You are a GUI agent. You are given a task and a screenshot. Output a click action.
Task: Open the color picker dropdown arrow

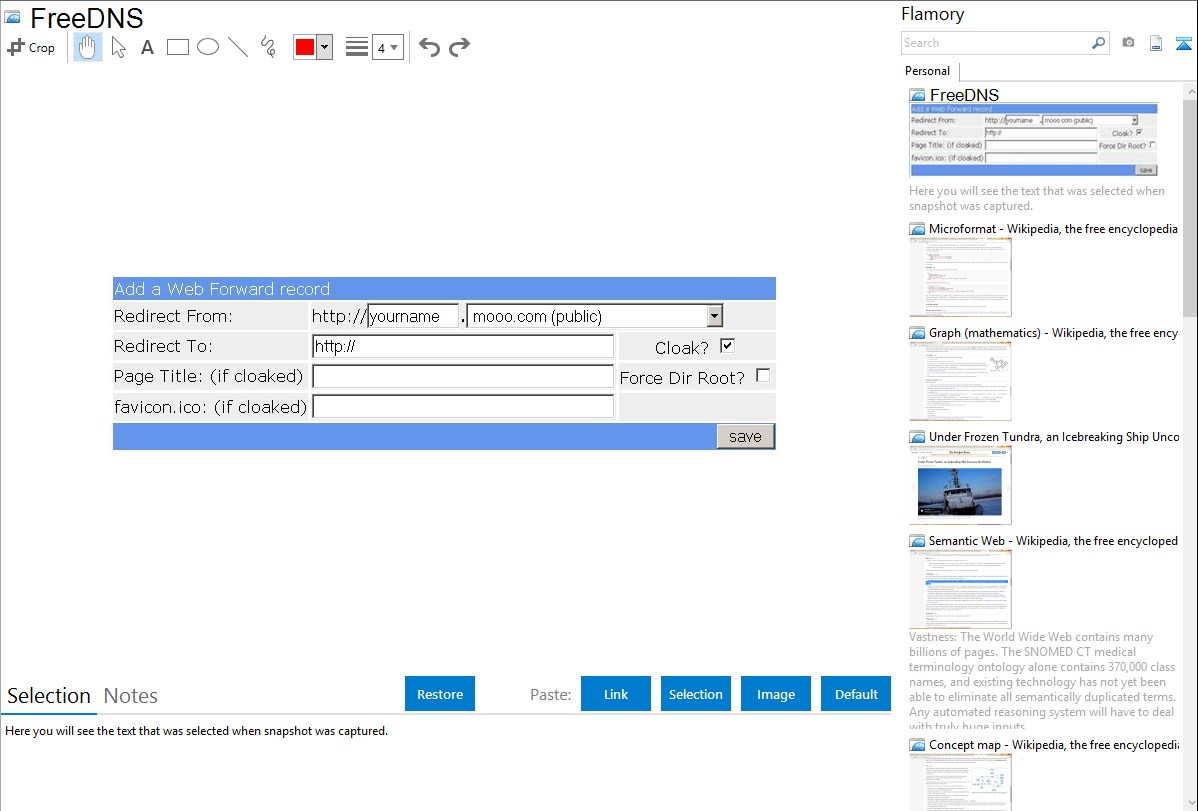[x=324, y=47]
